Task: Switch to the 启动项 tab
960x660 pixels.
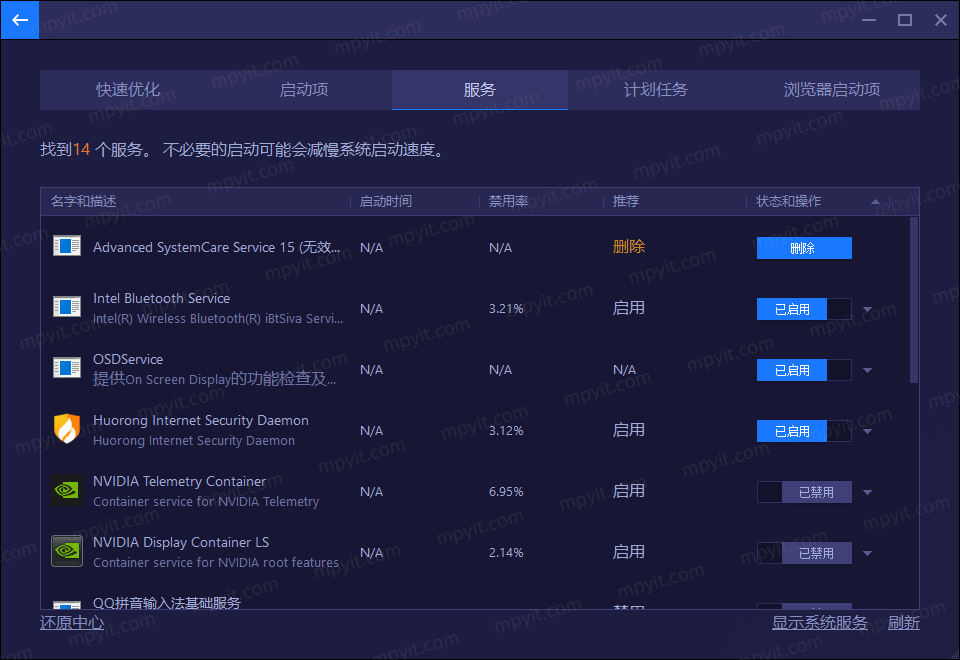Action: click(304, 90)
